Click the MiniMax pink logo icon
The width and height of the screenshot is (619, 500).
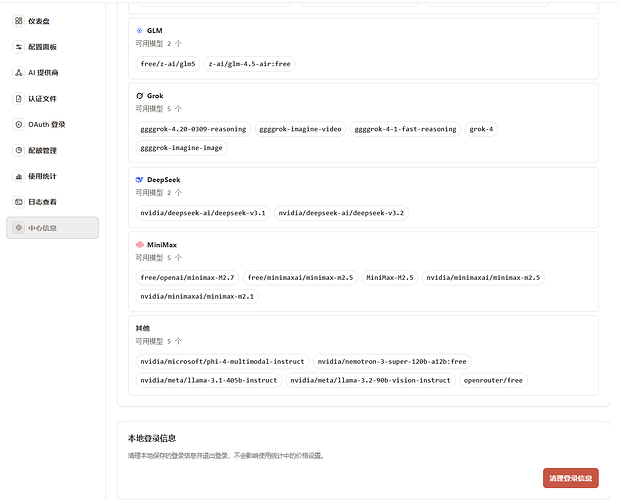(x=139, y=245)
